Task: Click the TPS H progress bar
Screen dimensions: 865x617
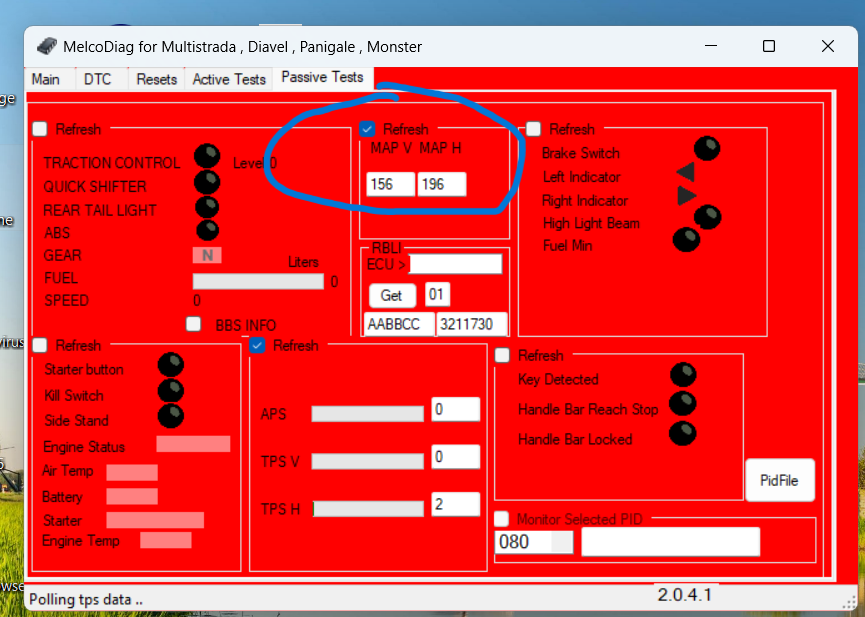Action: pos(367,508)
